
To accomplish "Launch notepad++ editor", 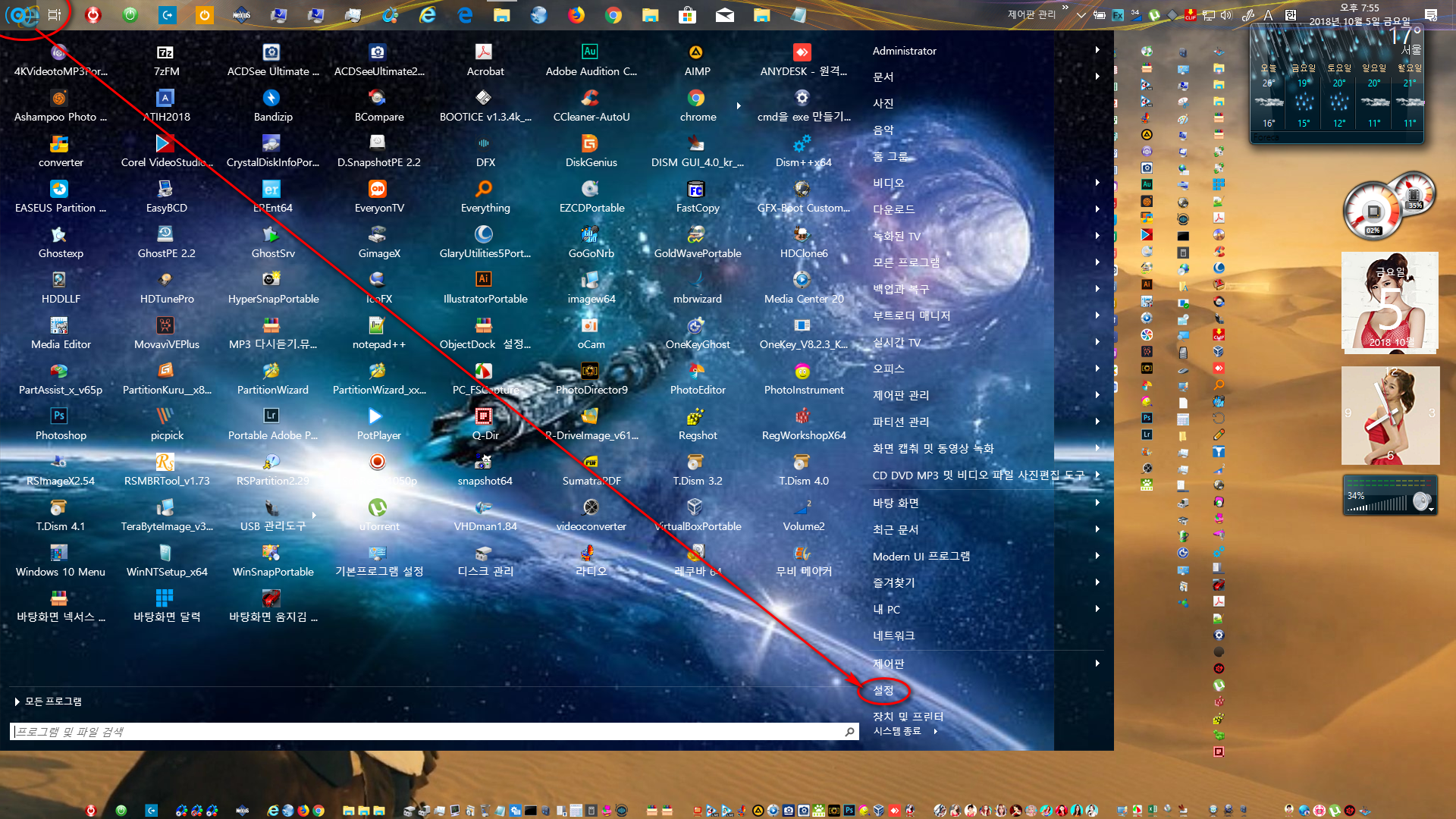I will (379, 334).
